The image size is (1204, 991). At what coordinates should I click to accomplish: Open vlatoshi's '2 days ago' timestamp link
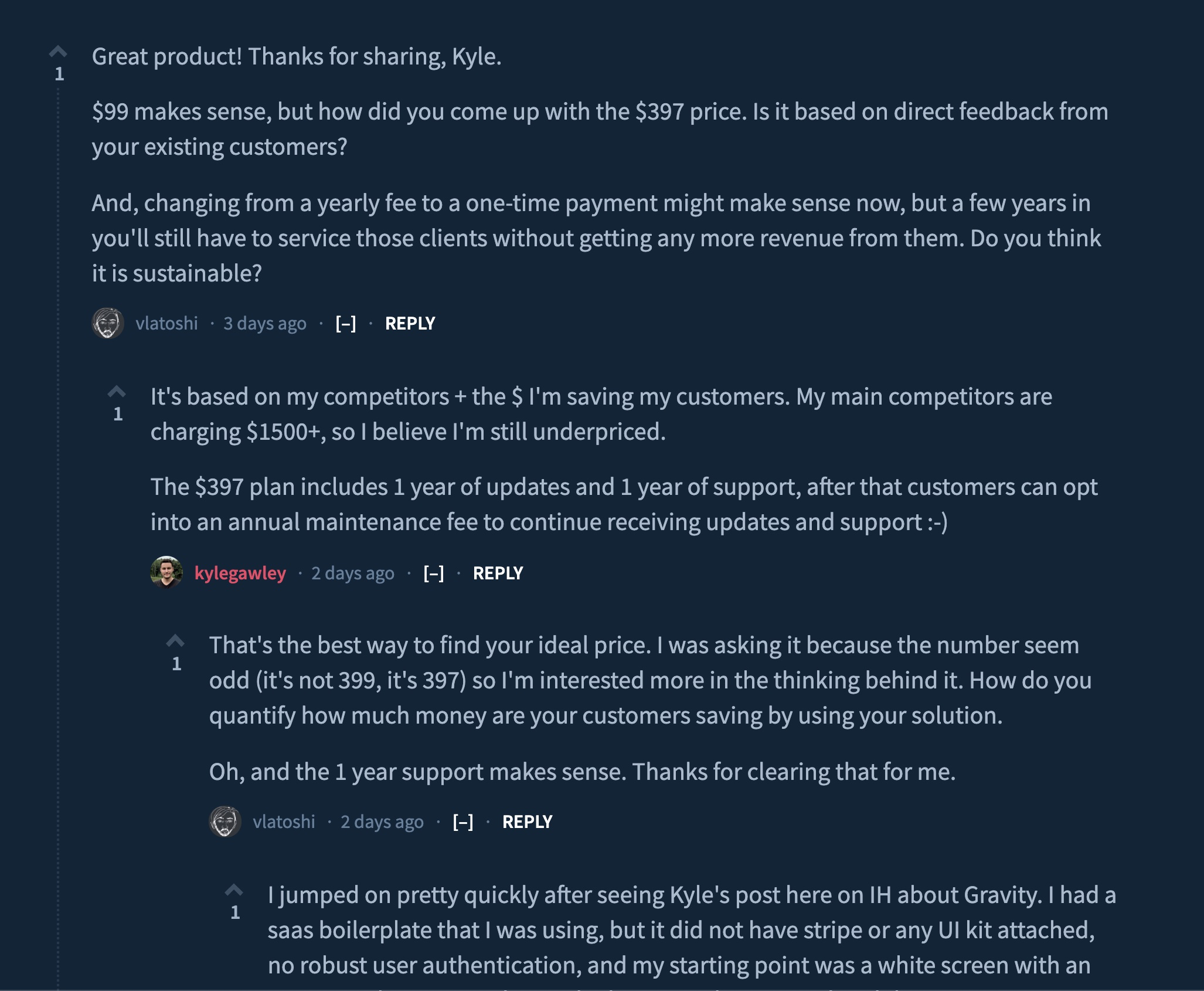[382, 822]
